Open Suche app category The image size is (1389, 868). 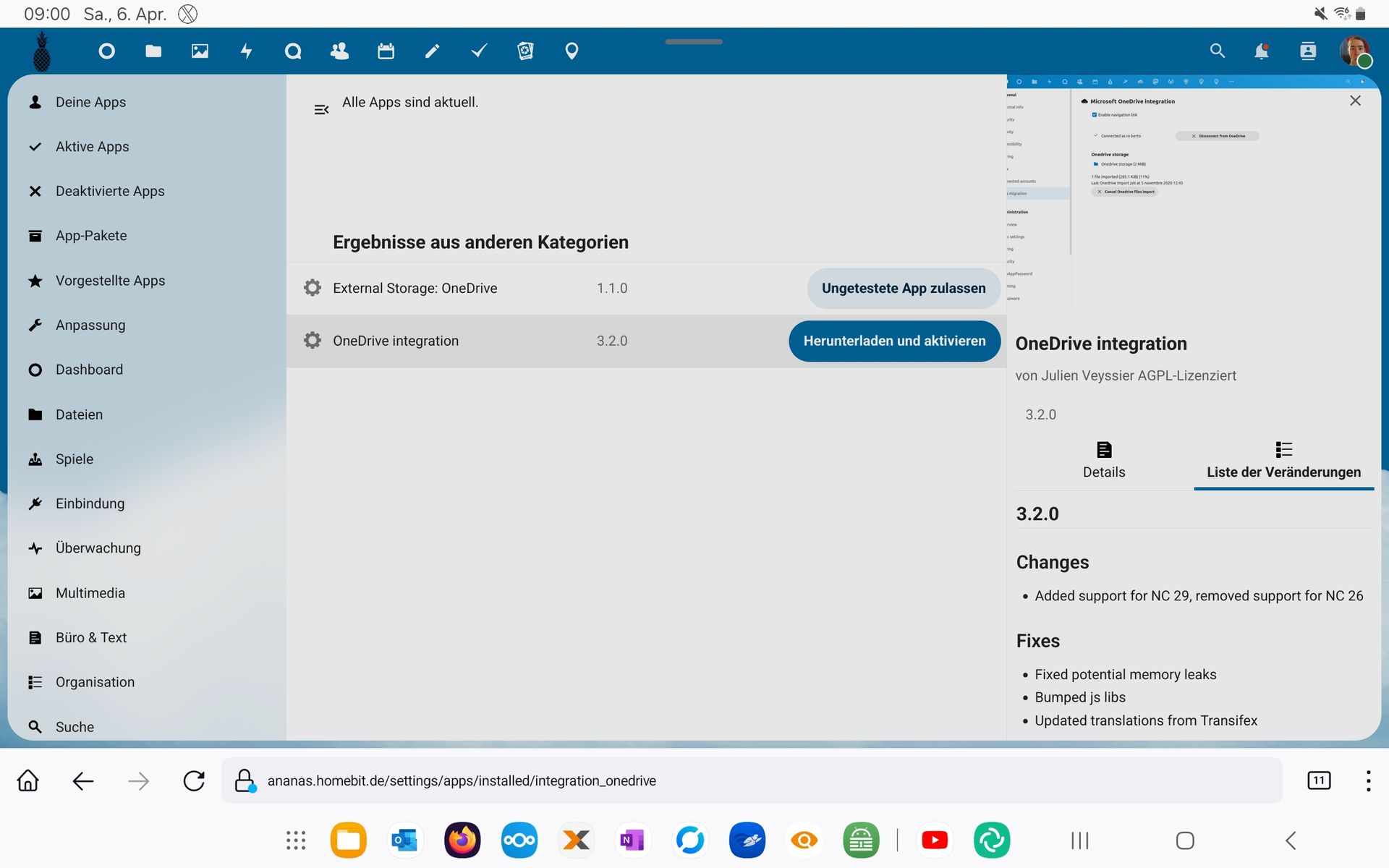147,726
